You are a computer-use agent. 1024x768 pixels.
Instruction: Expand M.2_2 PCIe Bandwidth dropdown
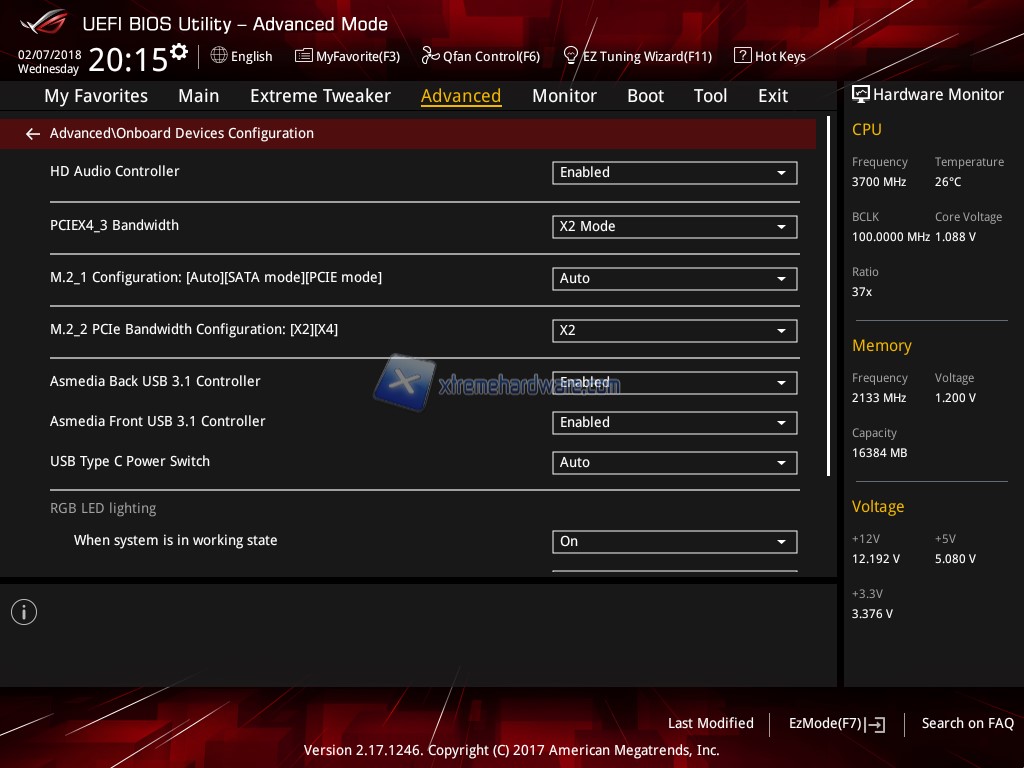coord(674,331)
